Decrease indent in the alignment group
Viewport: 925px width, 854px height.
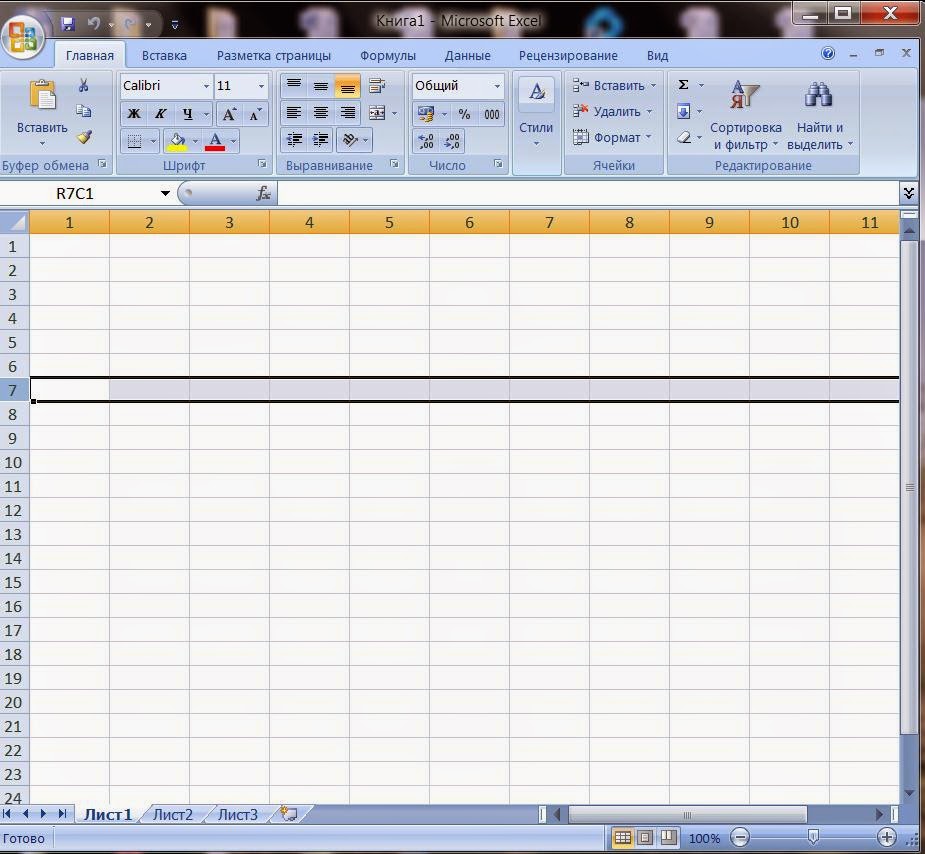(x=294, y=140)
